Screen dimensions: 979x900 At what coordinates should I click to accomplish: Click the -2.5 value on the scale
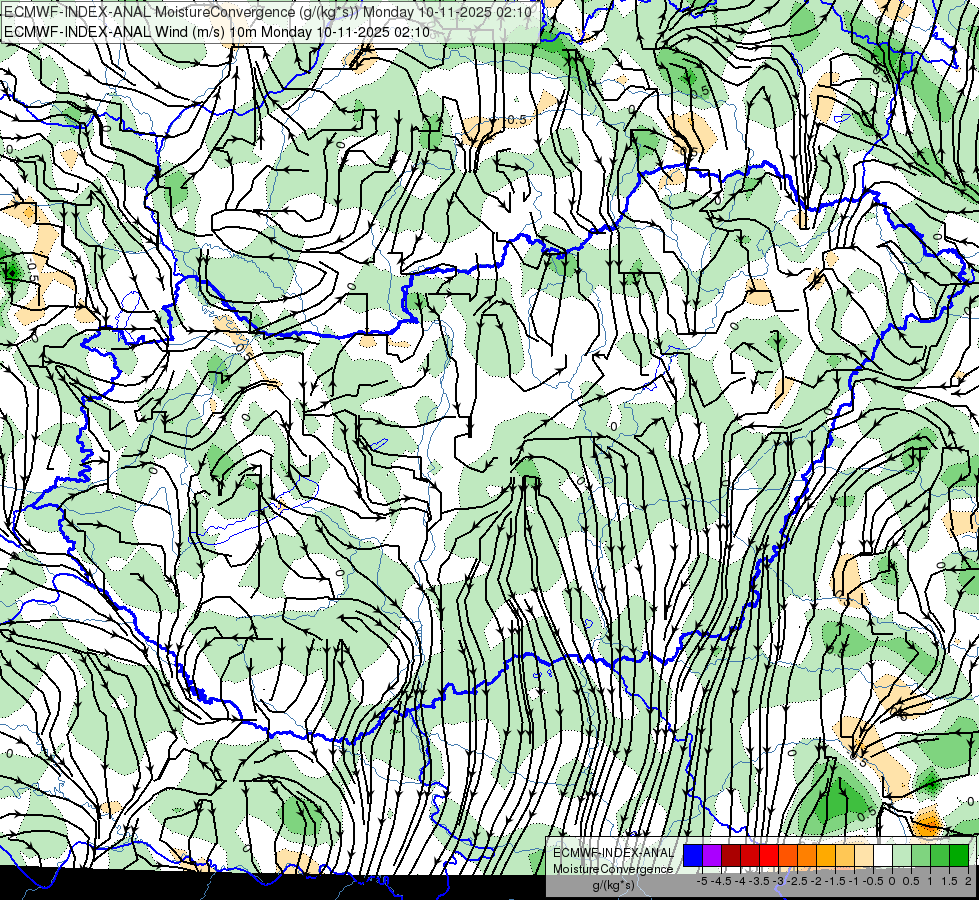tap(797, 881)
